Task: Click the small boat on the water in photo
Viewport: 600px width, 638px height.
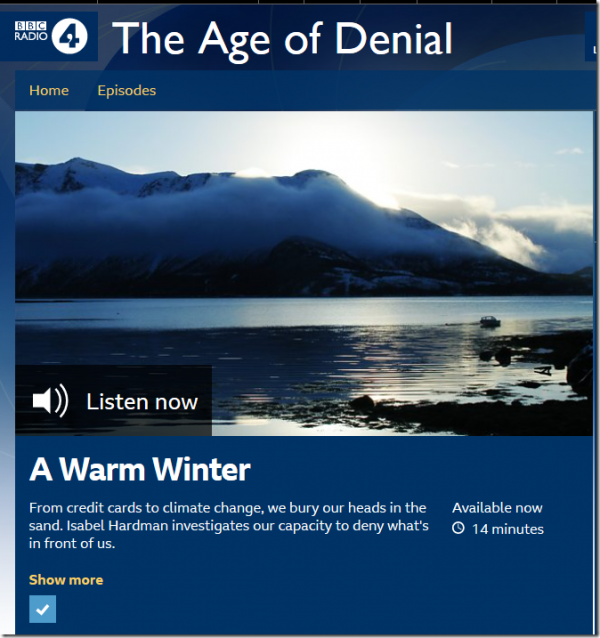Action: point(490,321)
